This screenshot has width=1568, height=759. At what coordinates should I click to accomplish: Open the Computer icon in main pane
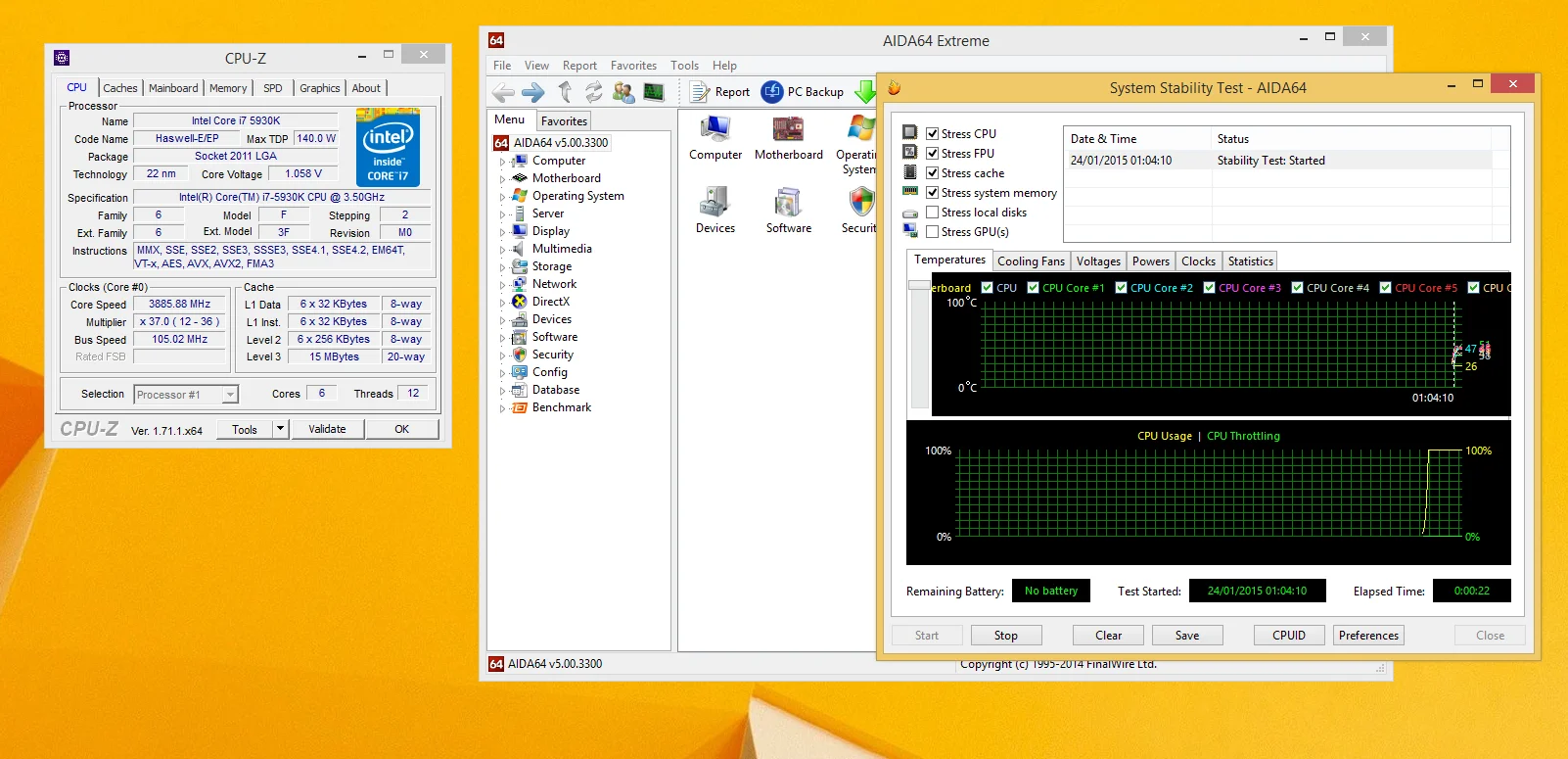pyautogui.click(x=715, y=138)
